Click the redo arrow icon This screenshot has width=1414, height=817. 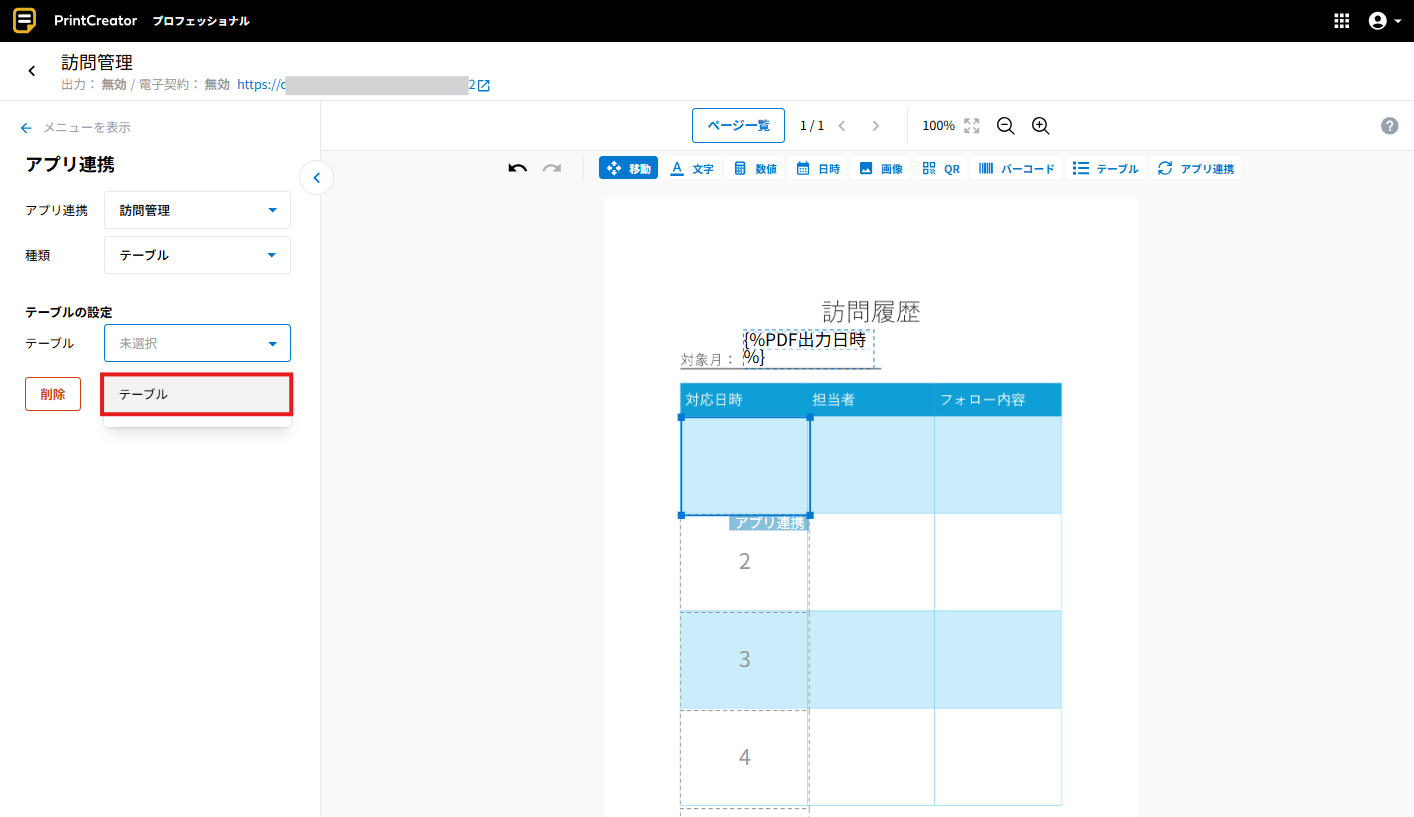pos(552,168)
